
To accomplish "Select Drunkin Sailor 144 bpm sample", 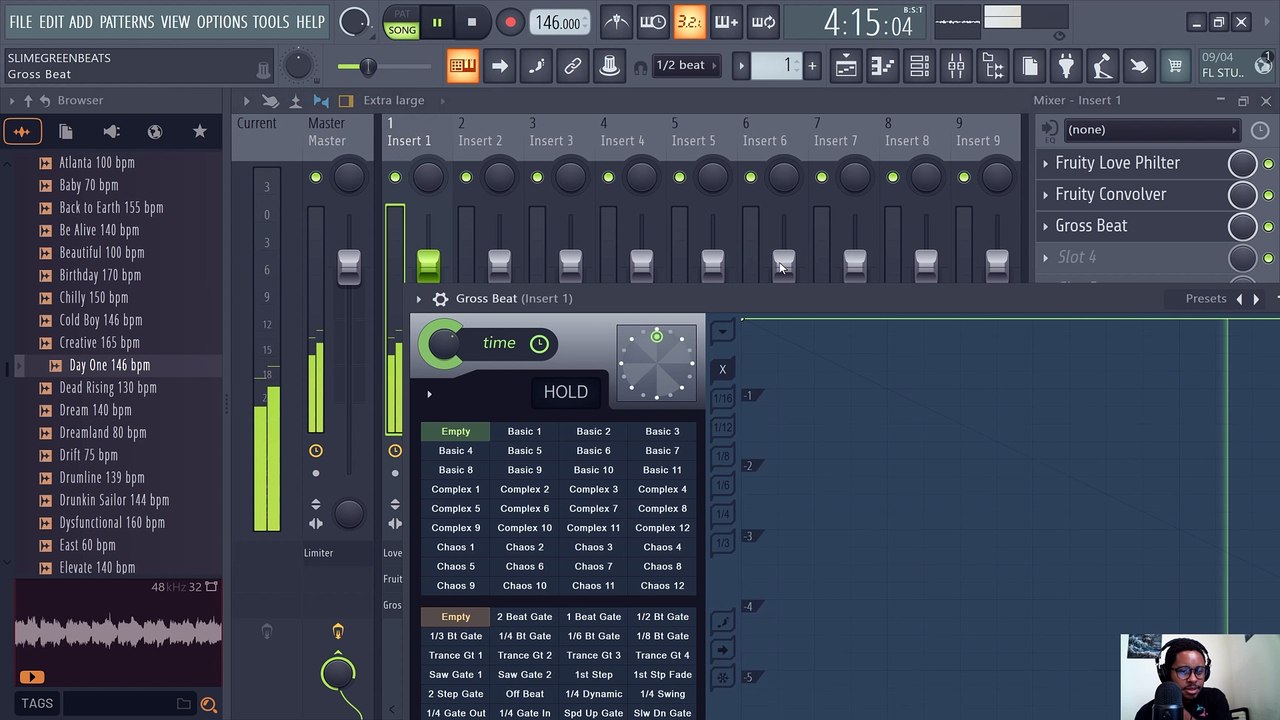I will point(114,500).
